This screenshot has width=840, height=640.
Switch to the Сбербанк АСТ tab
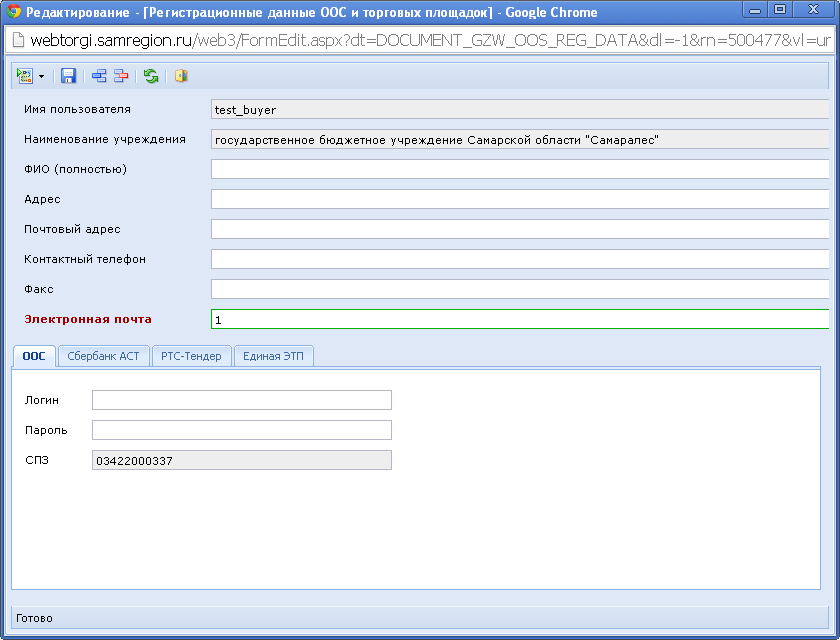click(x=104, y=356)
